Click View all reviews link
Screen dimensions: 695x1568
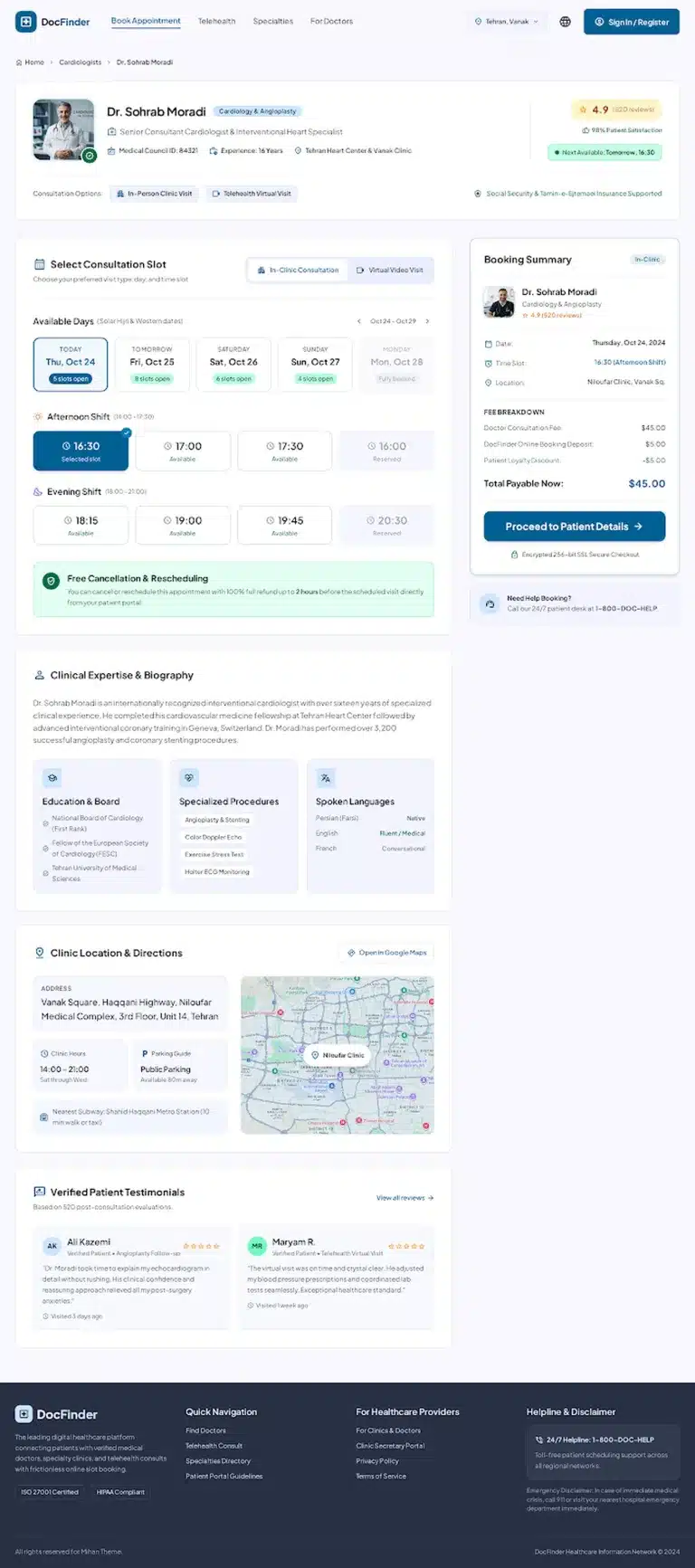point(405,1198)
